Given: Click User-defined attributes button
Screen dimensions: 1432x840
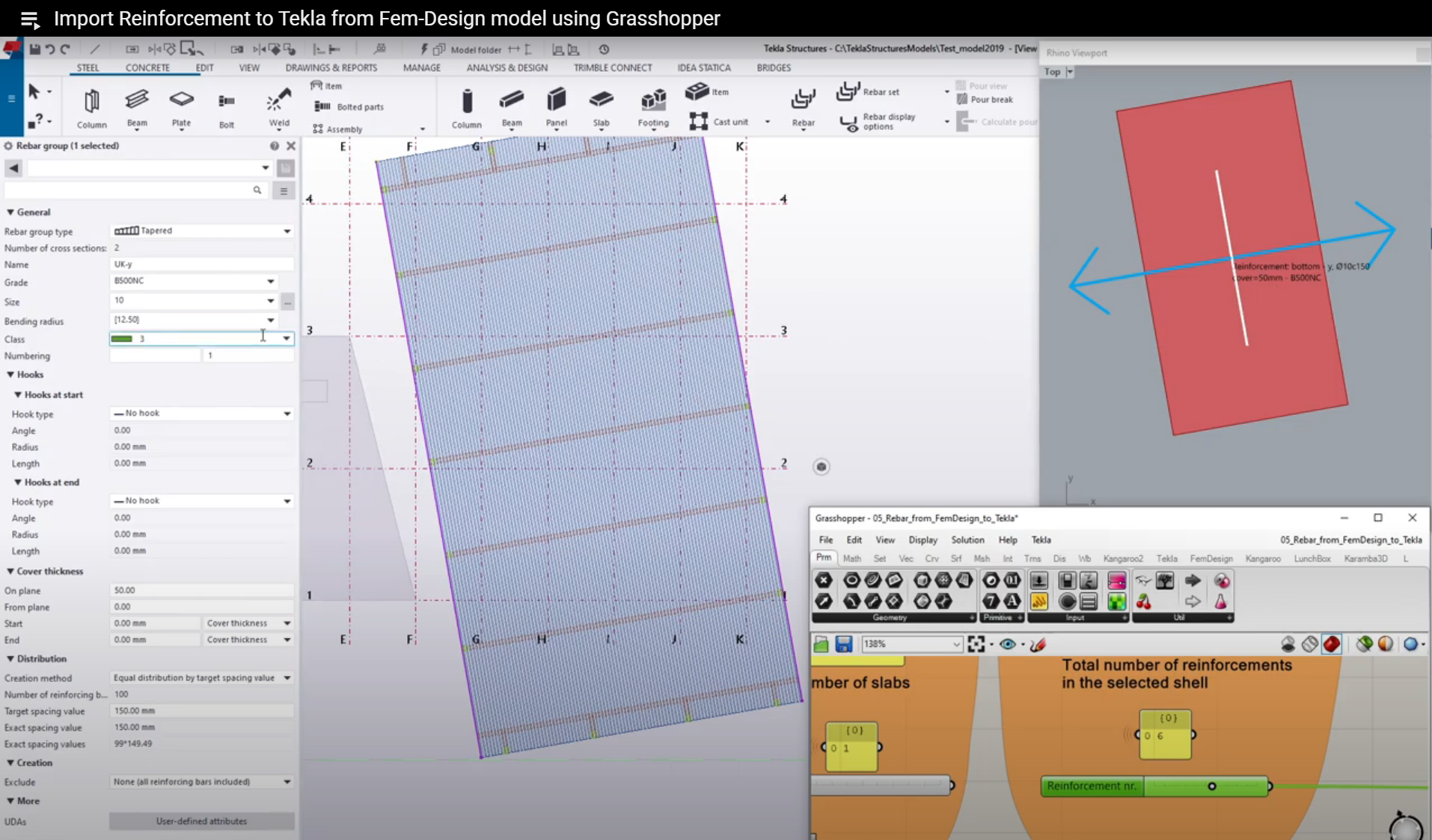Looking at the screenshot, I should tap(201, 821).
